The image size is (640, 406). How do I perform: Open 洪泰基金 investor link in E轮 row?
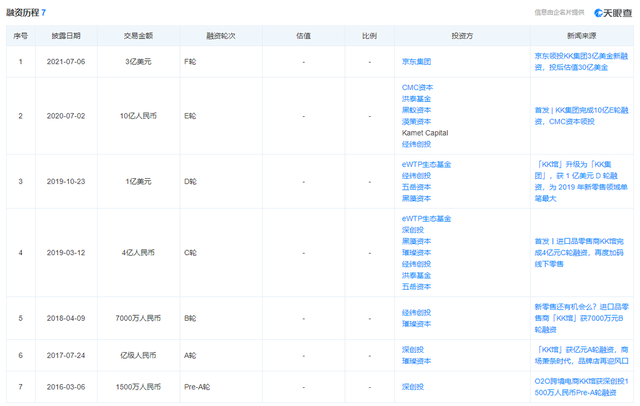[416, 99]
